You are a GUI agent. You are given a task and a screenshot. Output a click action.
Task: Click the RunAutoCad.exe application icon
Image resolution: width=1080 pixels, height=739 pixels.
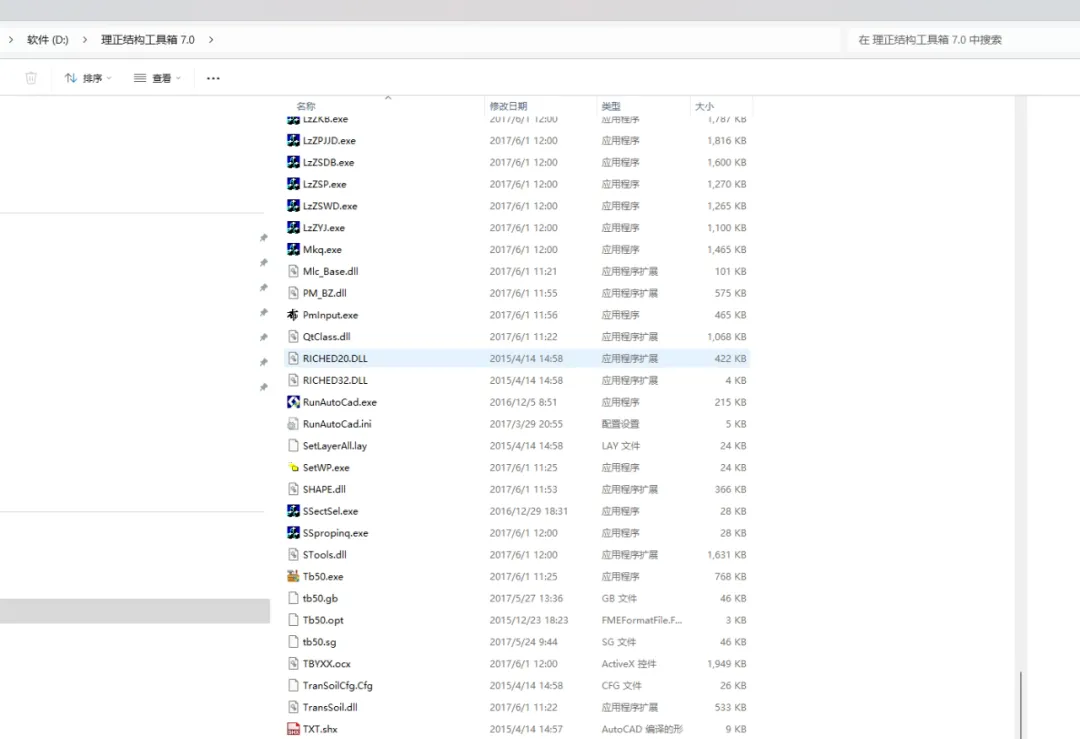pos(293,402)
